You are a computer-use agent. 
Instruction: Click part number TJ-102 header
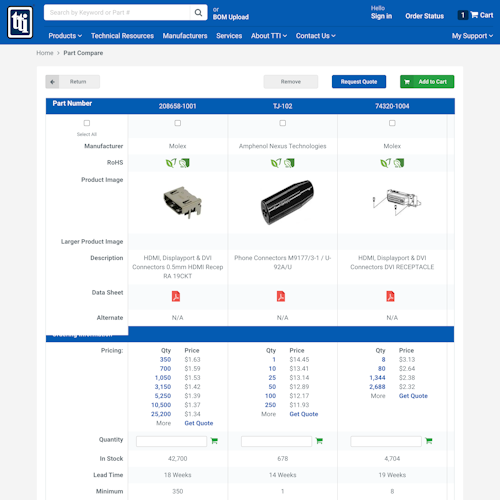(x=283, y=106)
